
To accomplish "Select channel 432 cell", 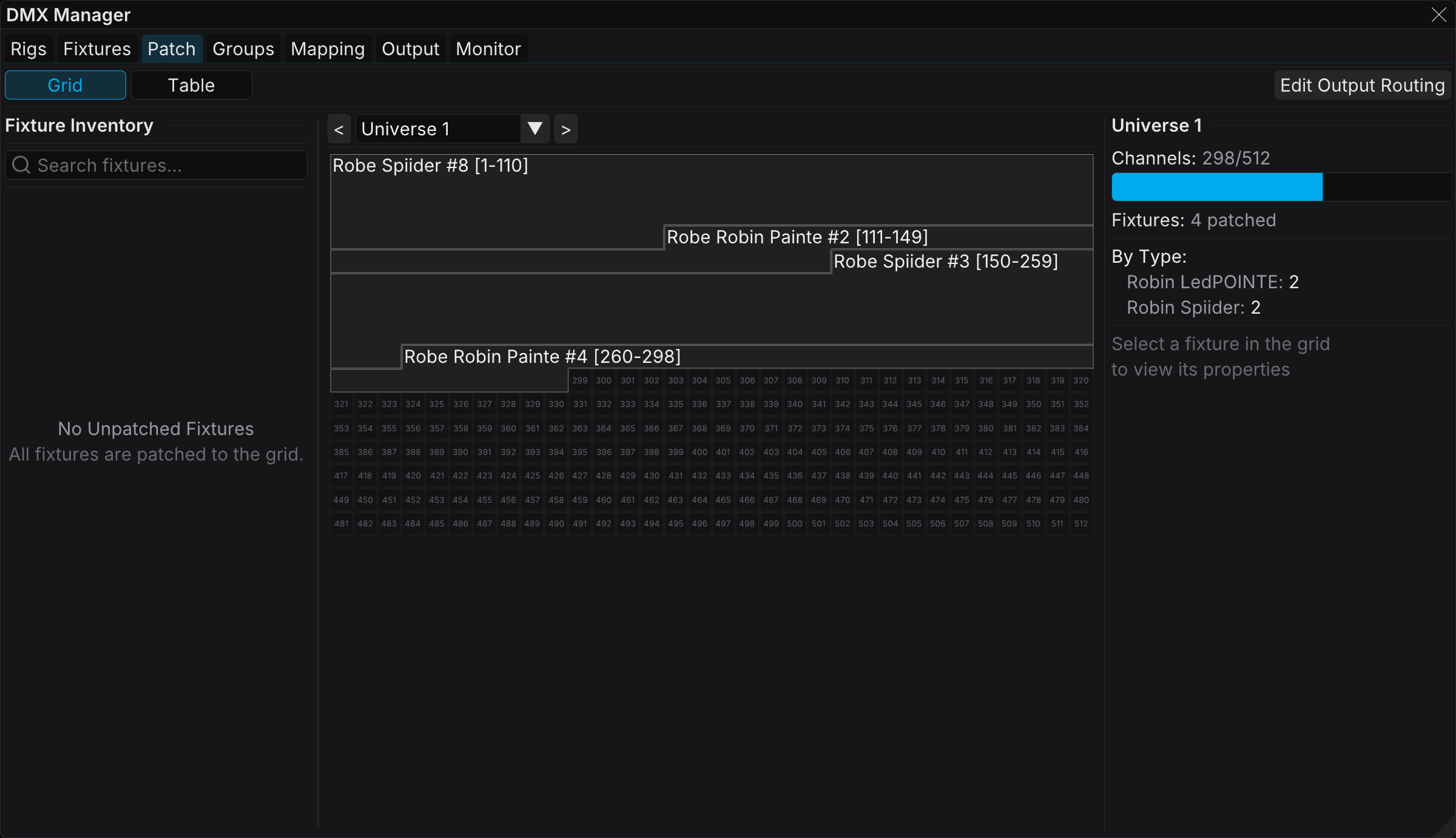I will coord(699,476).
